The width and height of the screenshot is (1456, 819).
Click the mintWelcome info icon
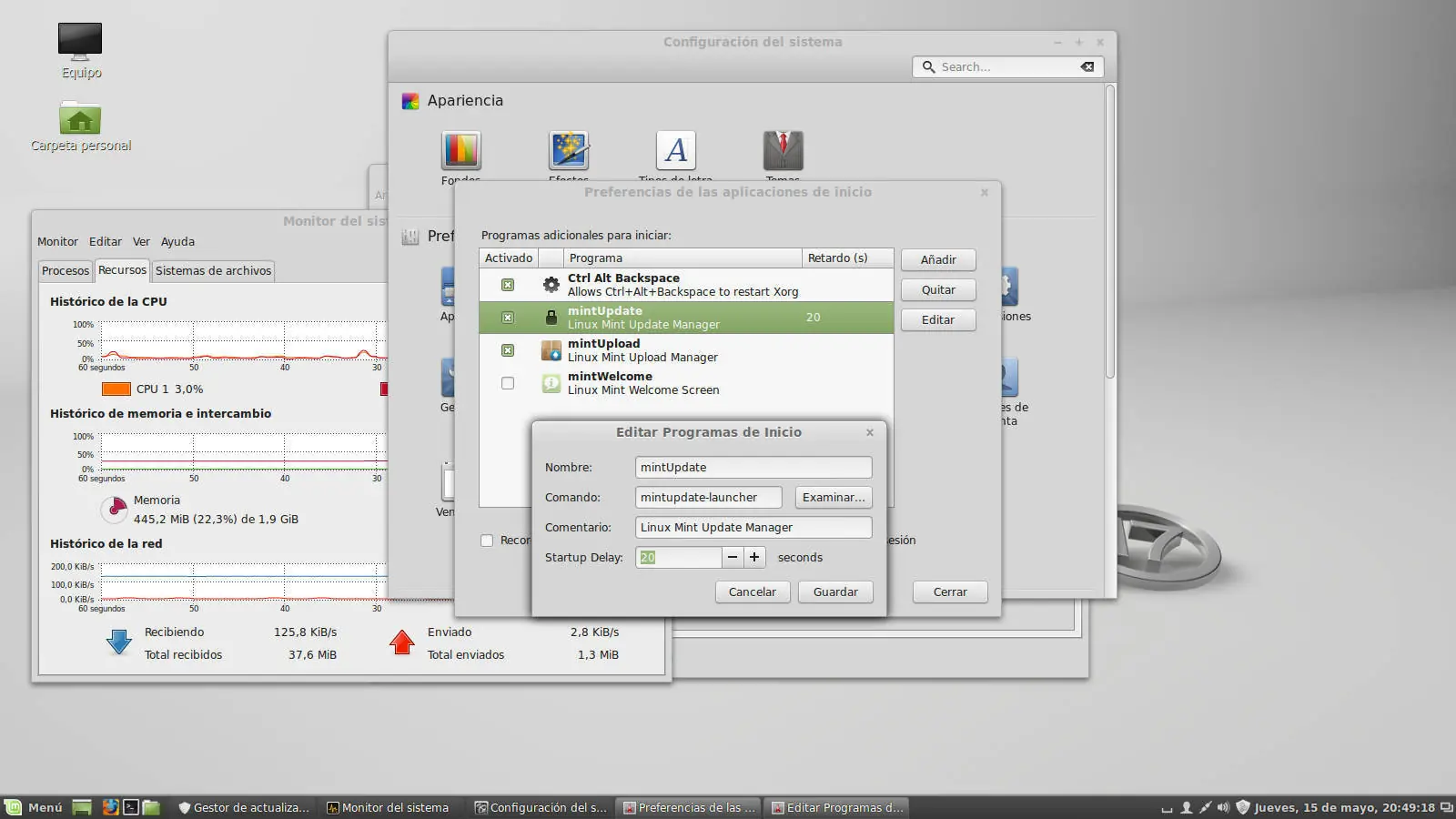point(551,383)
